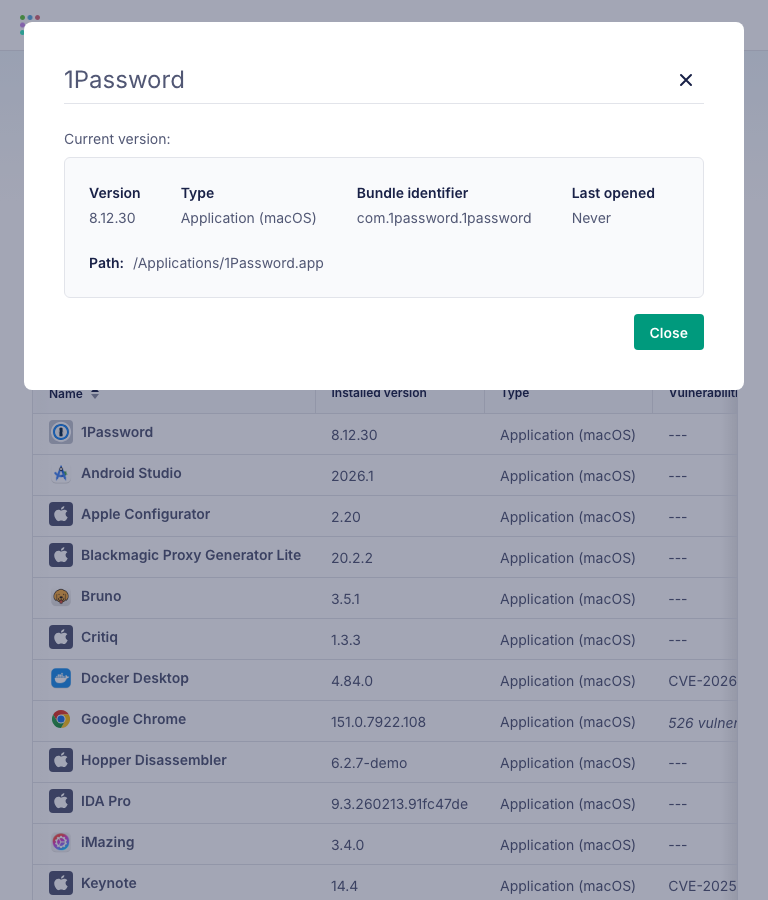768x900 pixels.
Task: Click the Keynote app icon
Action: pyautogui.click(x=61, y=883)
